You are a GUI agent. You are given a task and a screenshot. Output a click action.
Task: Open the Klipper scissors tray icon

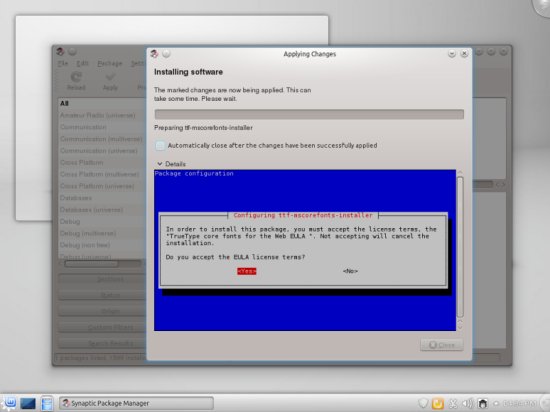[453, 404]
